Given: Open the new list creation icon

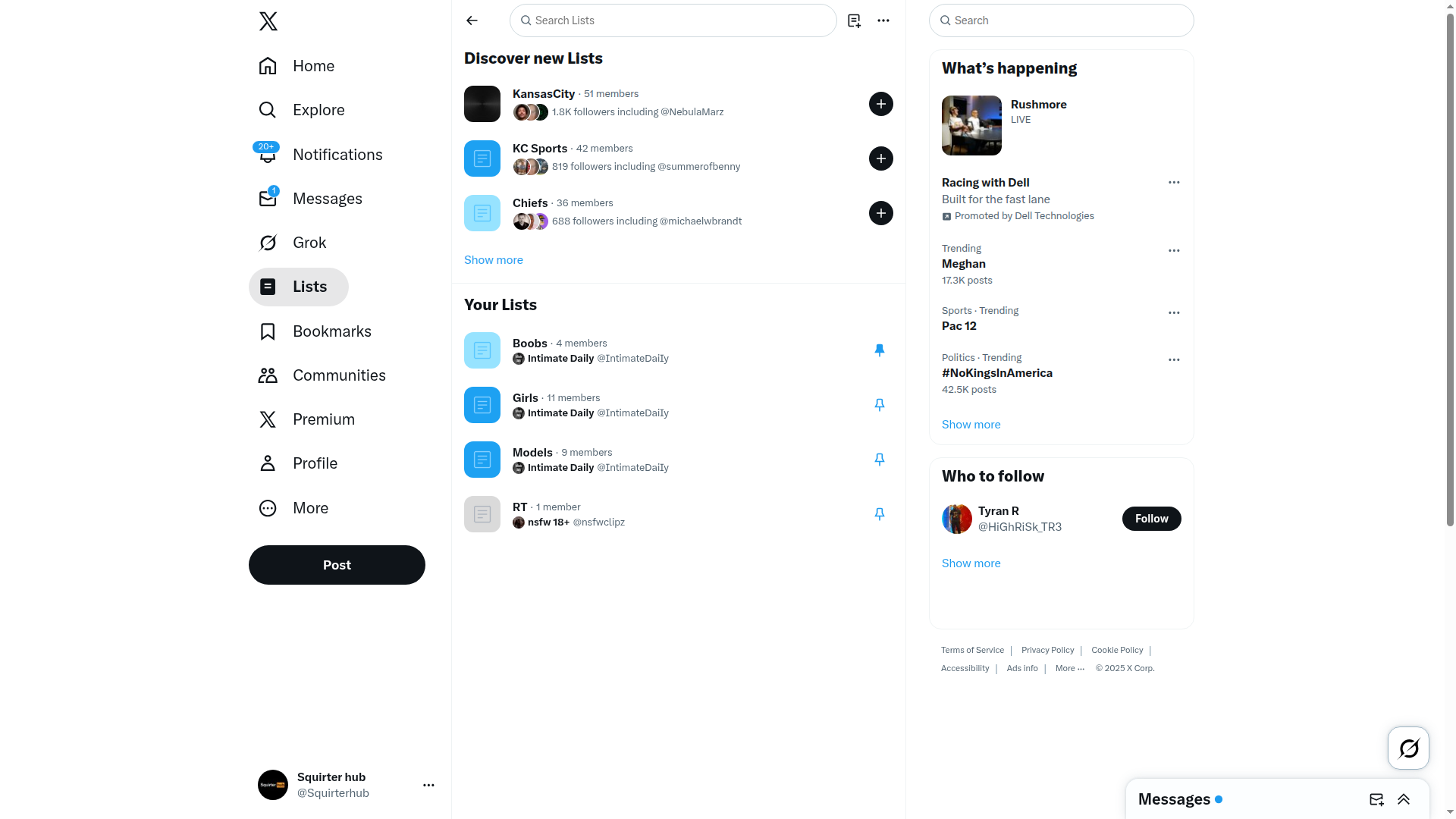Looking at the screenshot, I should click(854, 20).
